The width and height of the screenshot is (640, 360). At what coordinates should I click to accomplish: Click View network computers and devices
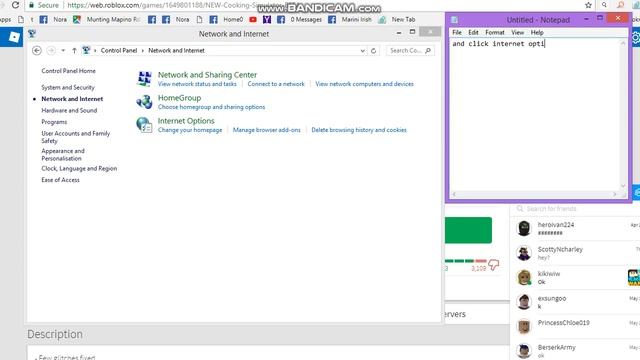364,84
